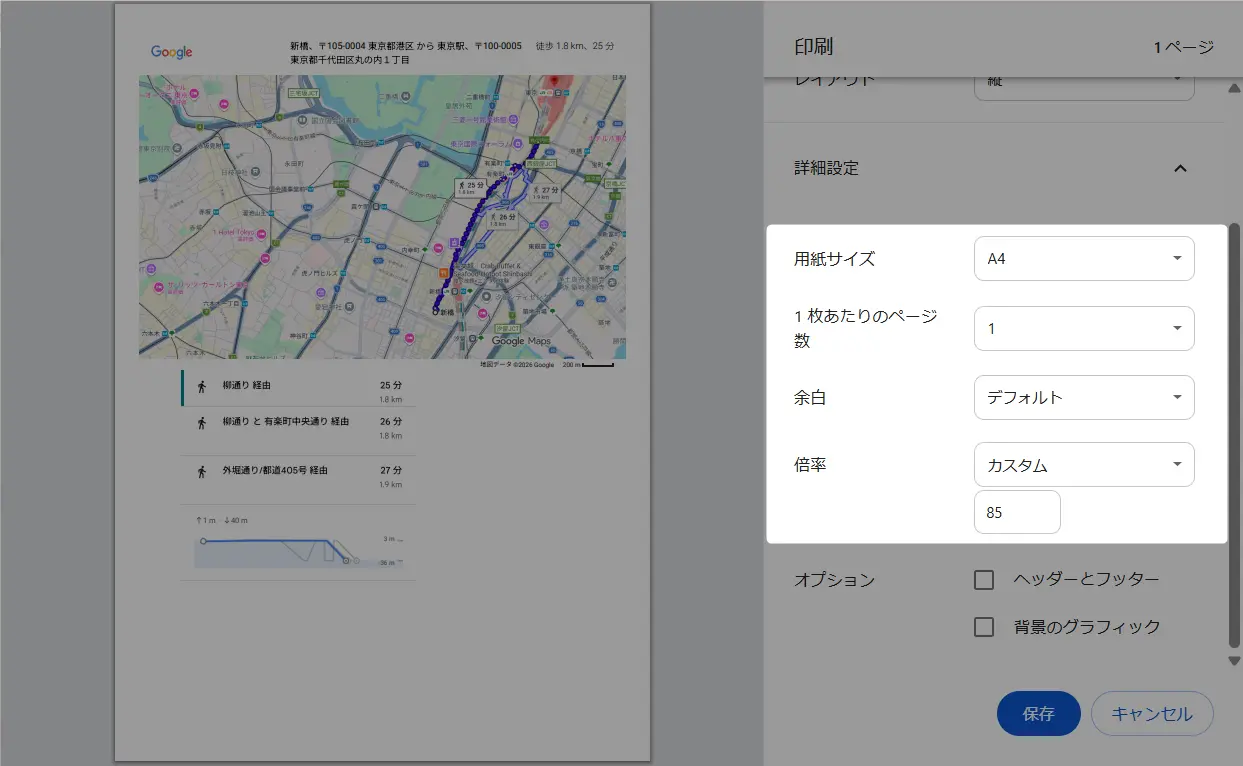Click the map image in the print preview
This screenshot has height=766, width=1243.
pyautogui.click(x=382, y=216)
